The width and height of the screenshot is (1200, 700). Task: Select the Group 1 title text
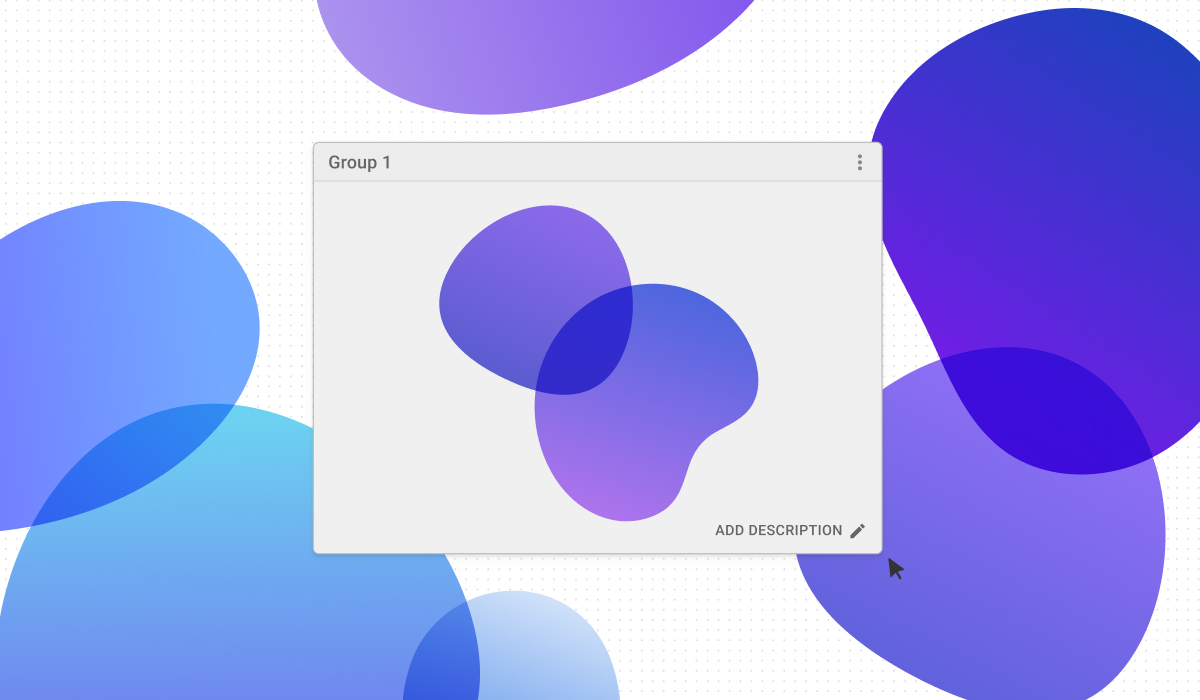[359, 163]
